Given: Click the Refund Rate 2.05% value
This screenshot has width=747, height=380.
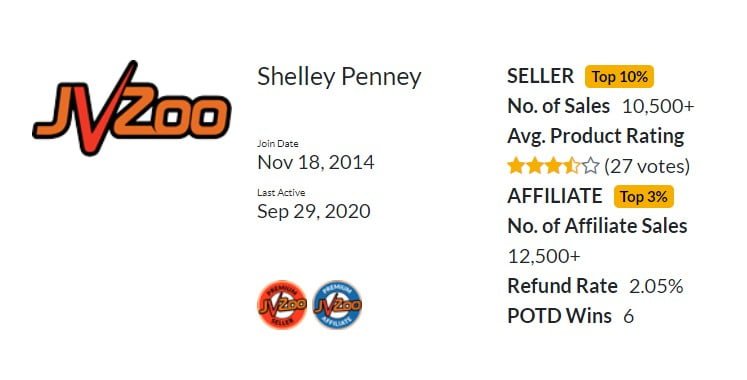Looking at the screenshot, I should tap(656, 287).
